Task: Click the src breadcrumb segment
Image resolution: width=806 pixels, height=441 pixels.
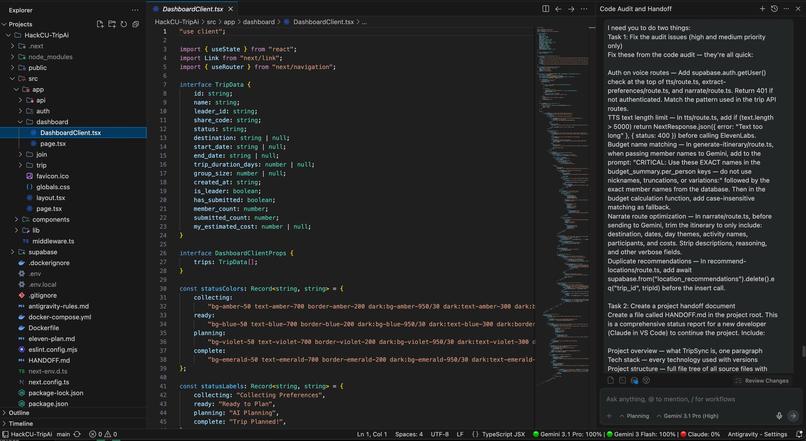Action: click(211, 22)
